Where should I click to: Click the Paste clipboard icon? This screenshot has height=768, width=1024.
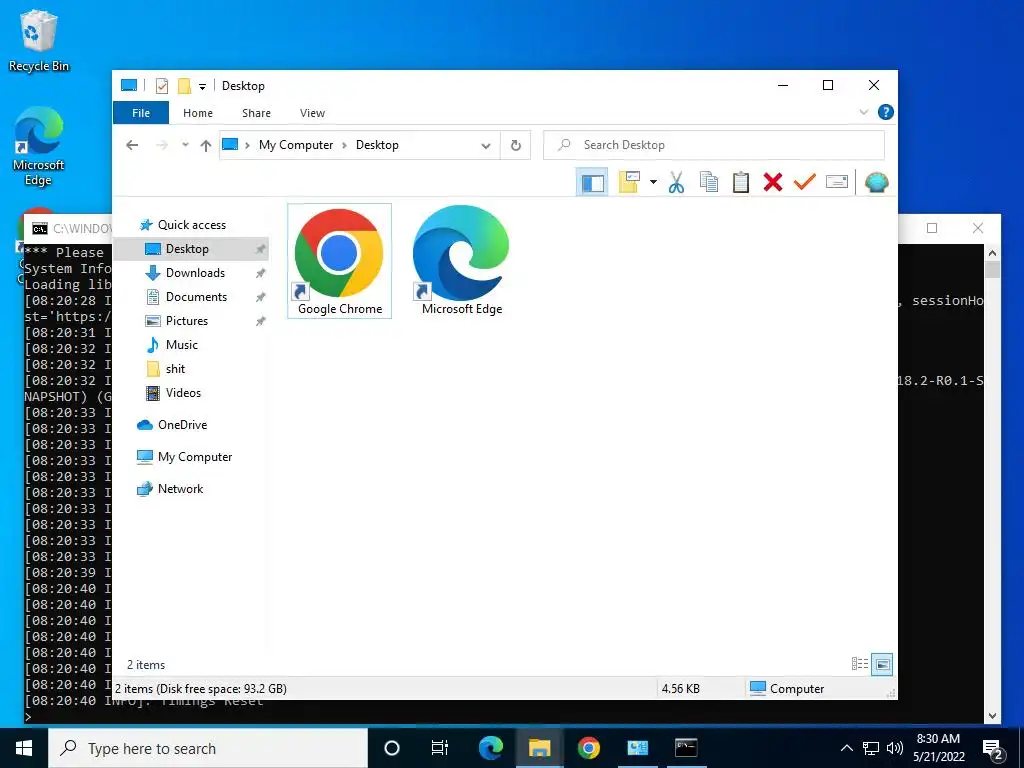pos(741,182)
